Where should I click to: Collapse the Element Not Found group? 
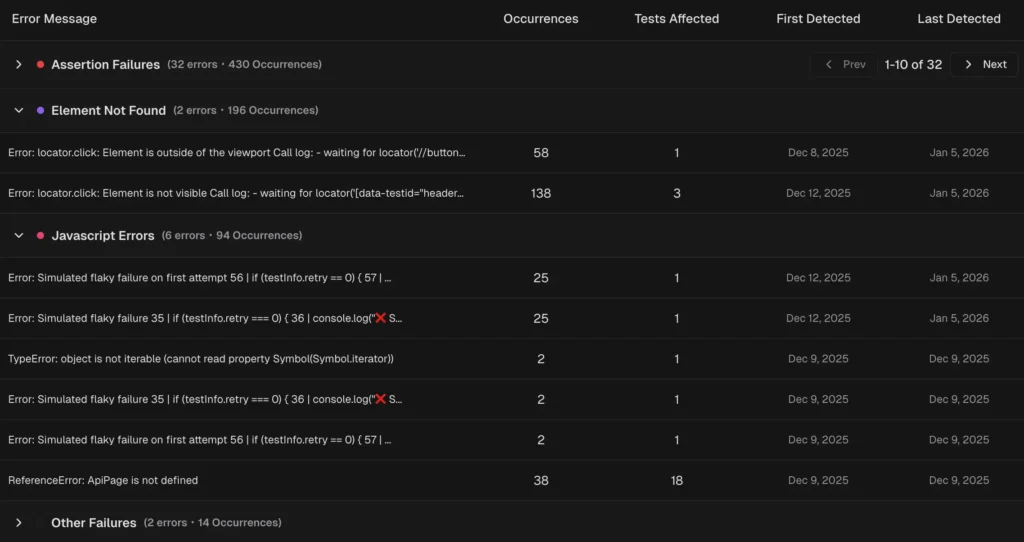18,111
